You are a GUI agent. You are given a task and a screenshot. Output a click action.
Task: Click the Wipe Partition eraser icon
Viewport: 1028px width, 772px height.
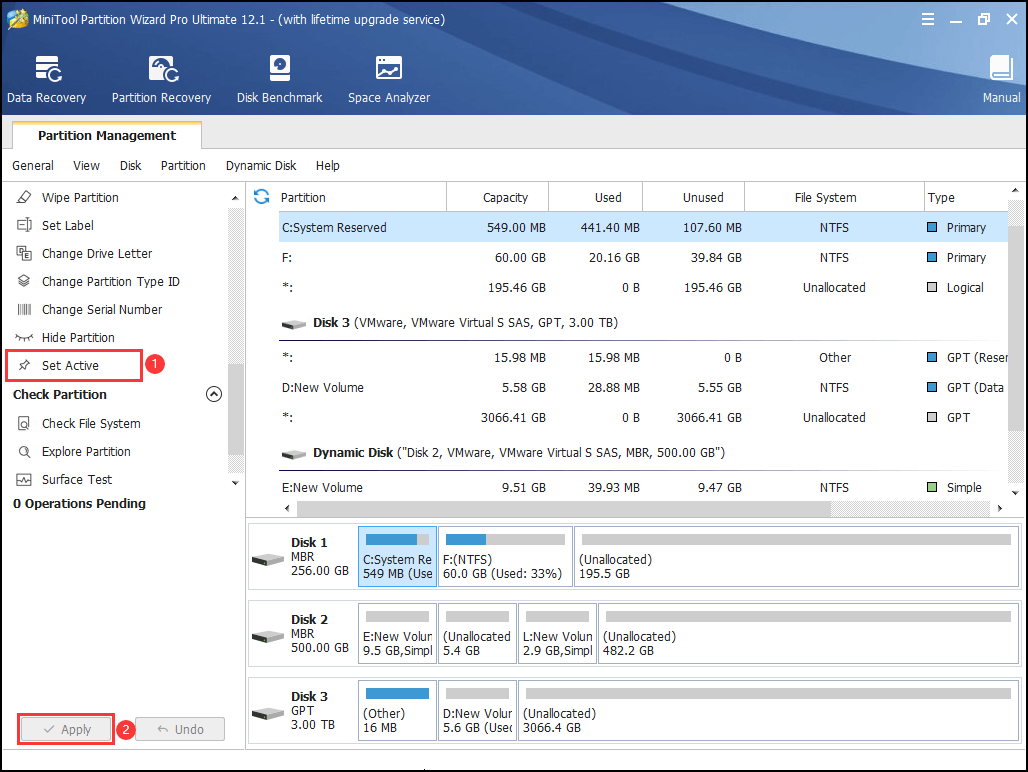[24, 197]
